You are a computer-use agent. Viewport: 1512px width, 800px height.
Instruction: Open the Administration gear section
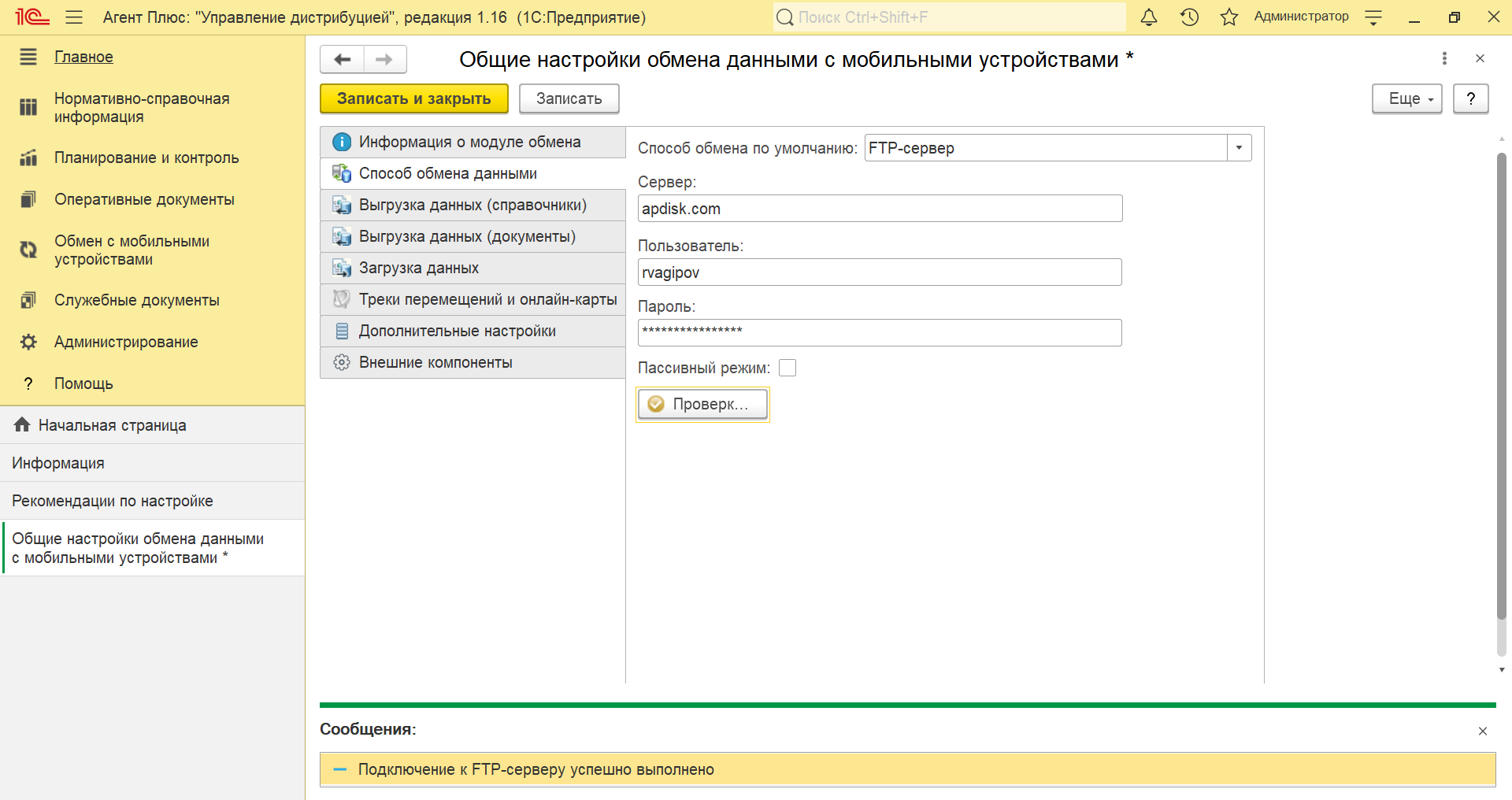tap(126, 342)
